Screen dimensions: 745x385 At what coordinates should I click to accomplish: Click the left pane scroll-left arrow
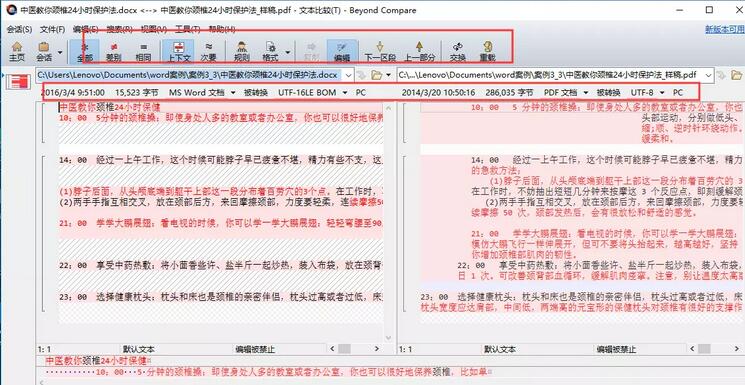pos(331,349)
